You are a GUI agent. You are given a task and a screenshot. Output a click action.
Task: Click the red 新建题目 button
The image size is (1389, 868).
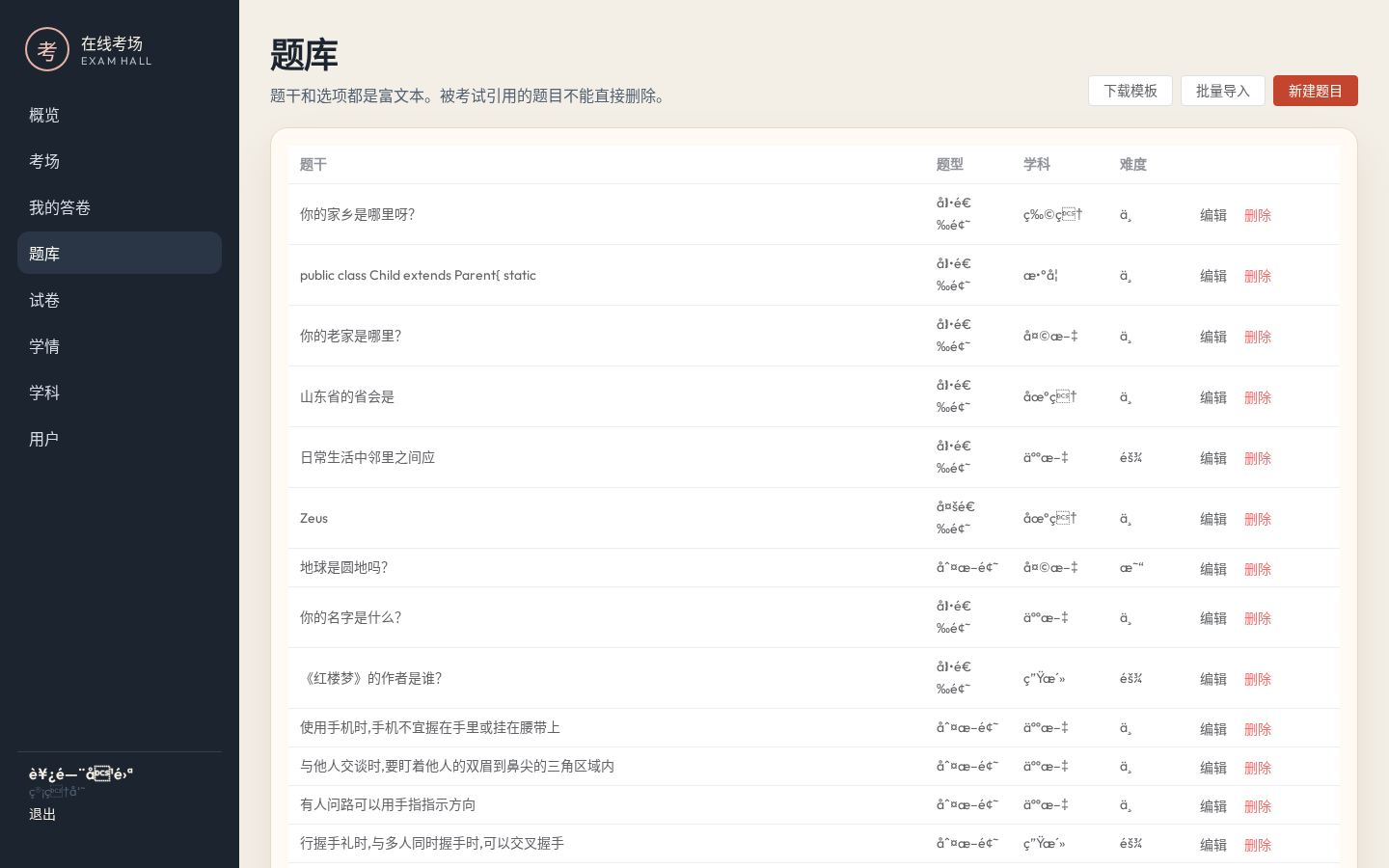(x=1316, y=91)
